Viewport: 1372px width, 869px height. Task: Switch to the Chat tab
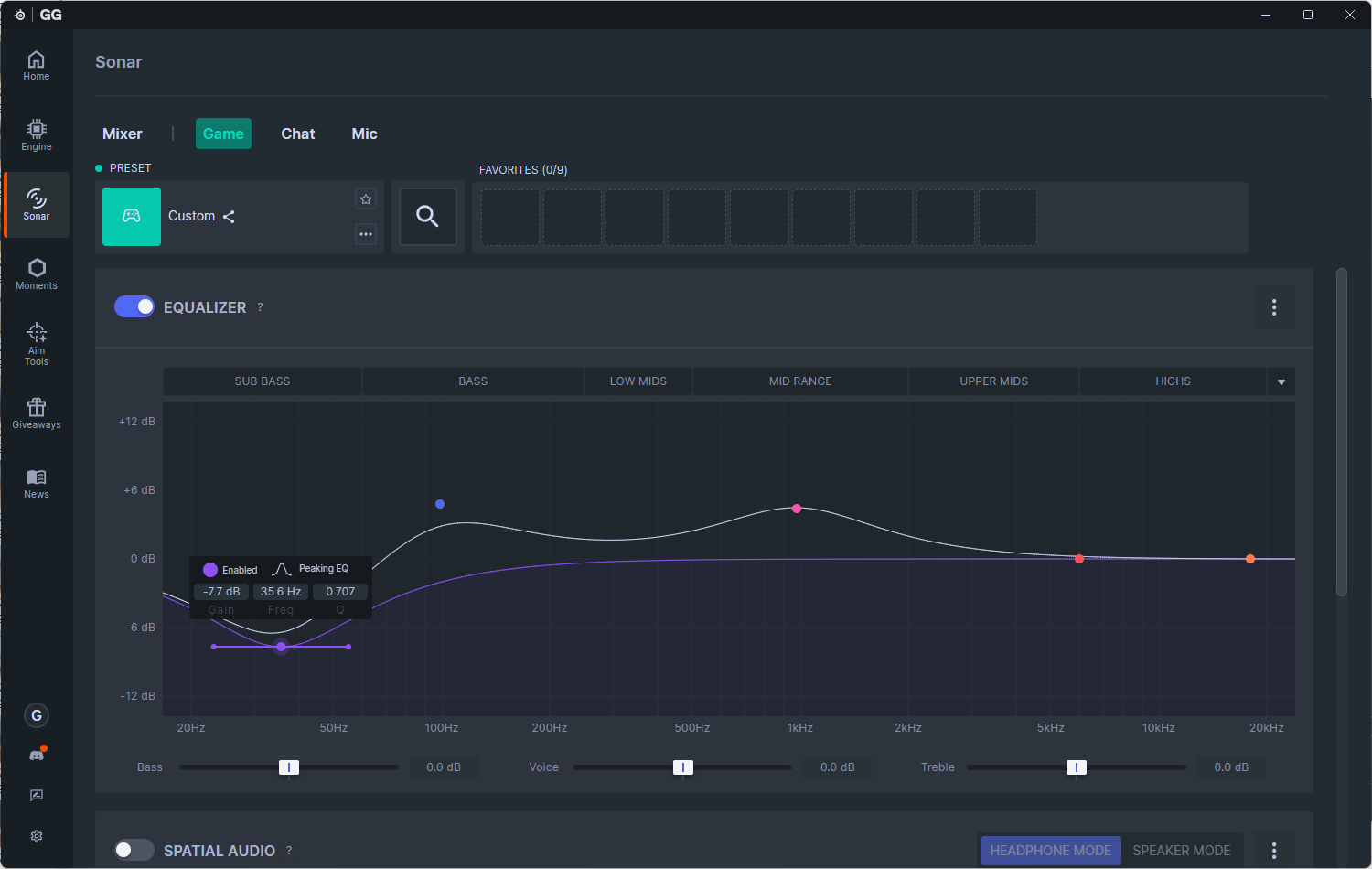(x=298, y=134)
